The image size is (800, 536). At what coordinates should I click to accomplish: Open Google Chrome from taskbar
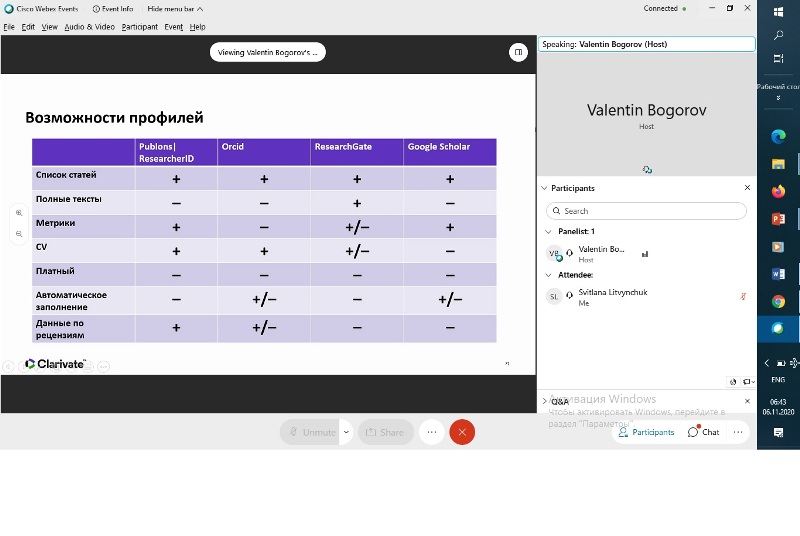[778, 302]
